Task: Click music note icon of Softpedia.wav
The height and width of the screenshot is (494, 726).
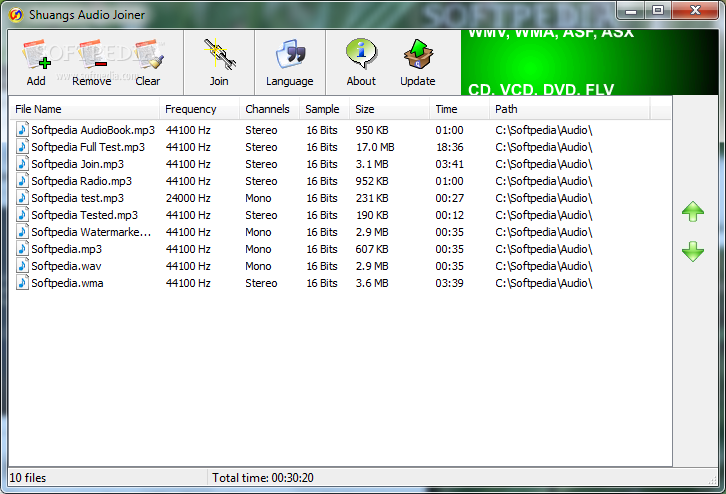Action: 22,266
